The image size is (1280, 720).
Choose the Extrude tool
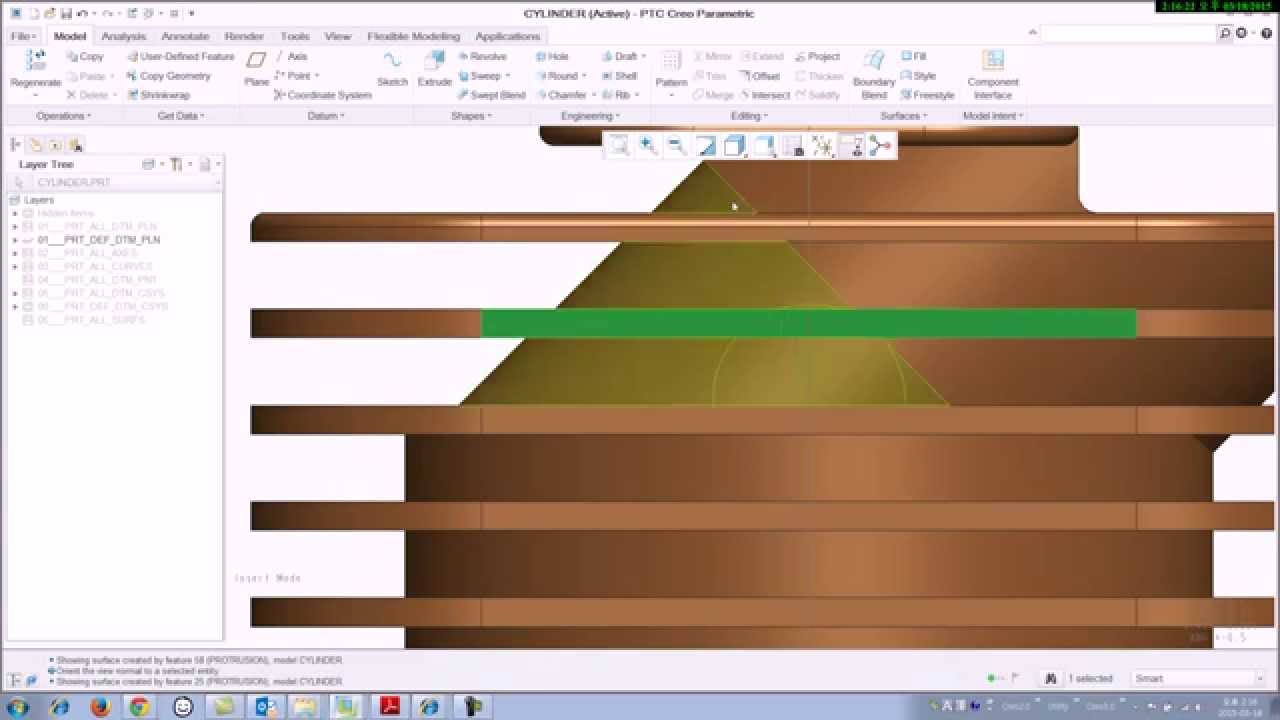click(435, 67)
